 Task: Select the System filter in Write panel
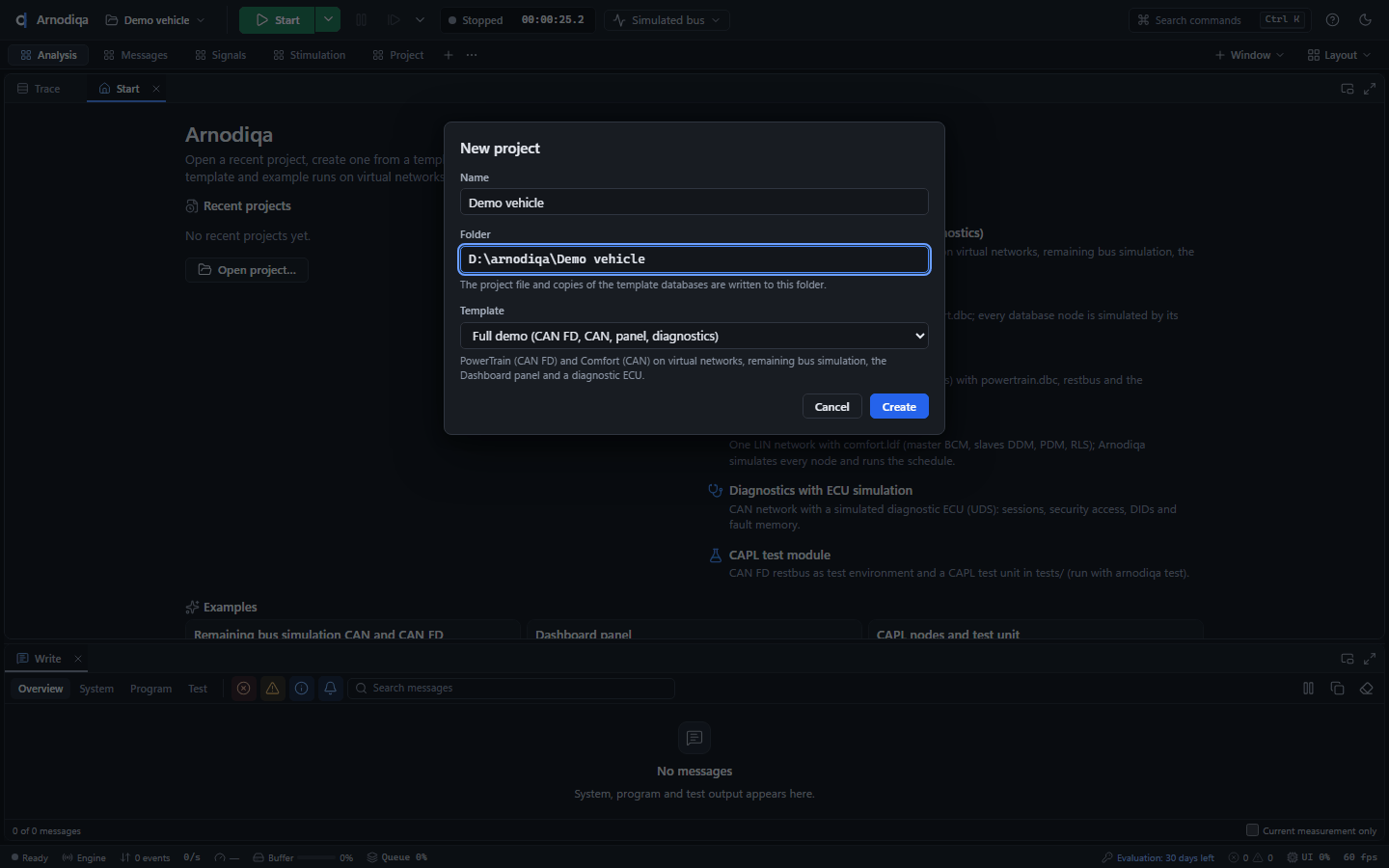point(96,689)
